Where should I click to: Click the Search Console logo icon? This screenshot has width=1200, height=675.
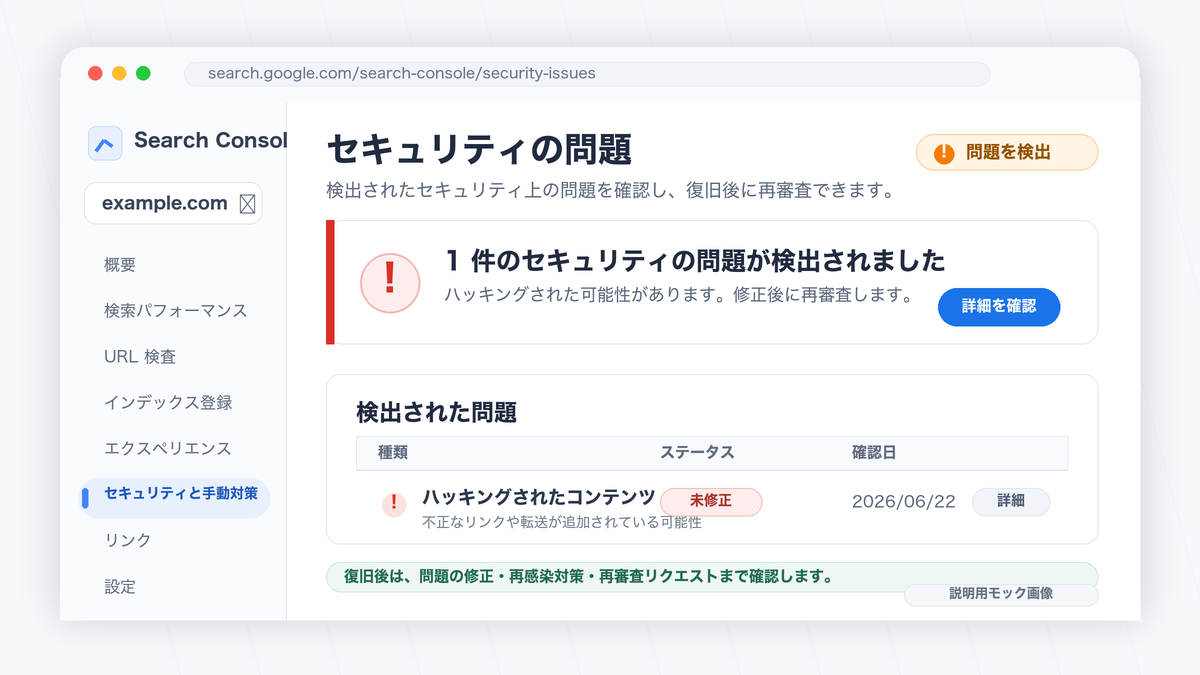(105, 143)
